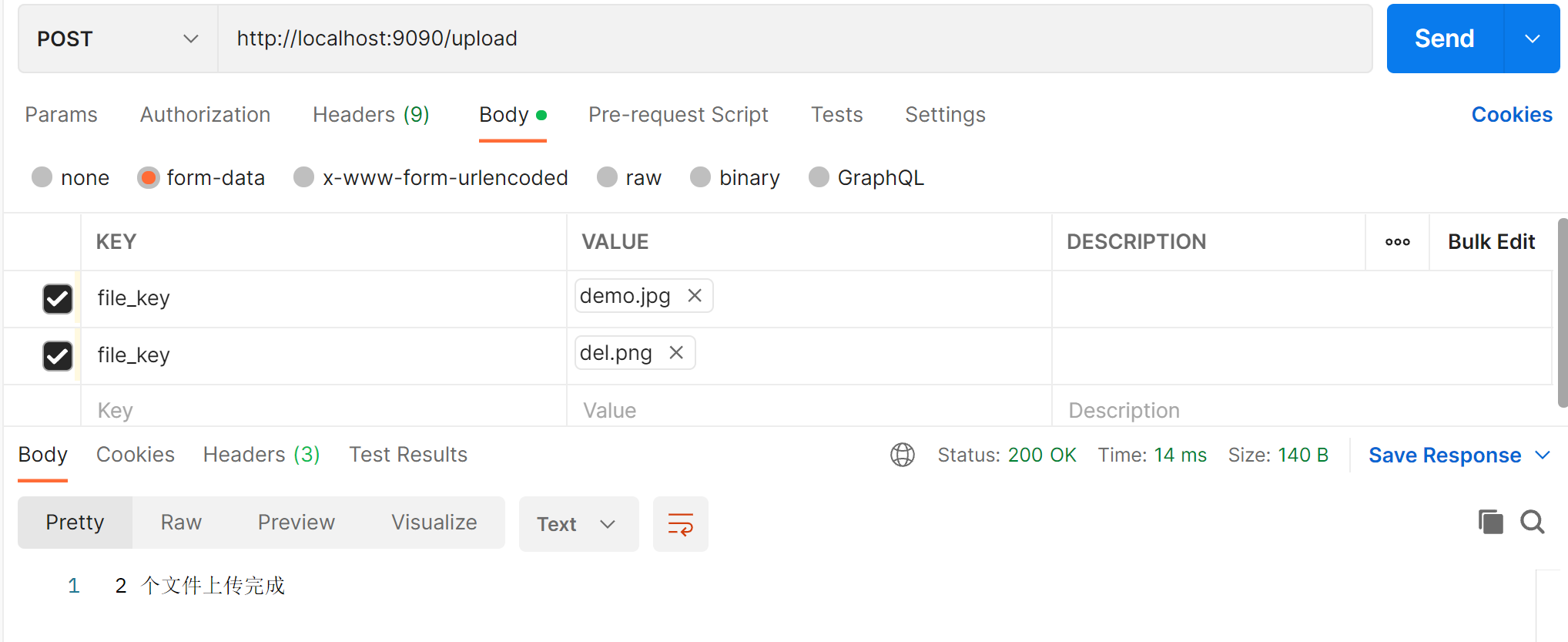Image resolution: width=1568 pixels, height=642 pixels.
Task: Open search in response with magnifier icon
Action: (1532, 523)
